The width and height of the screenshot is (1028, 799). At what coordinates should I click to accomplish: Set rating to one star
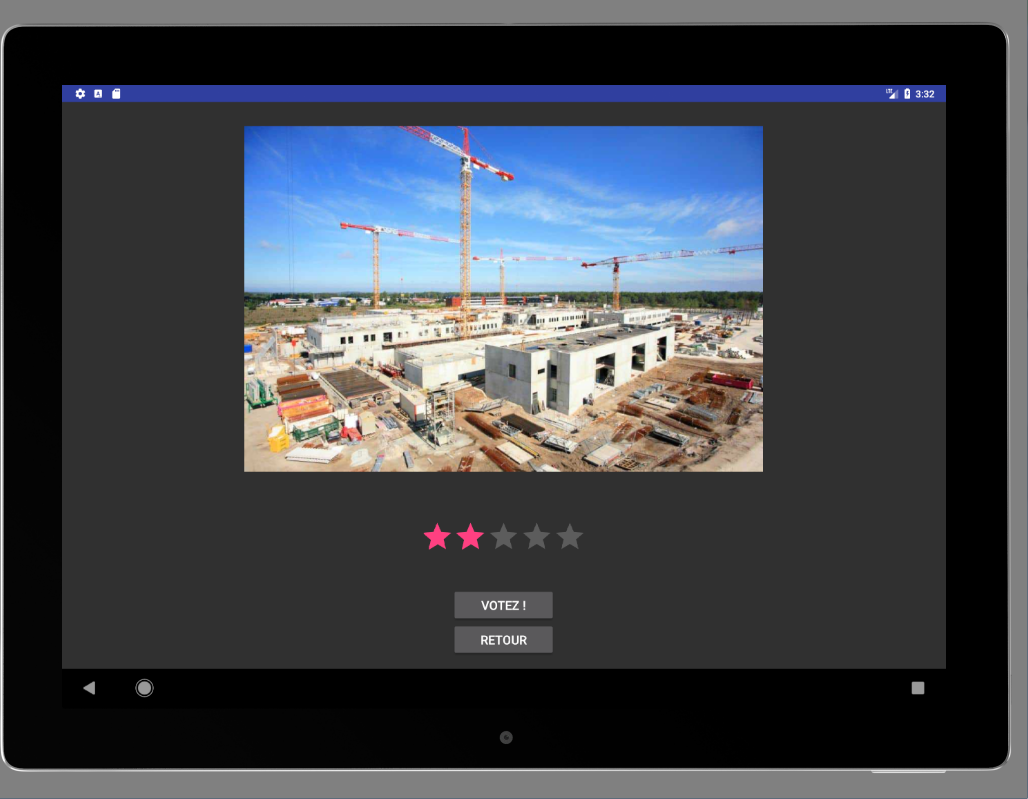tap(437, 537)
